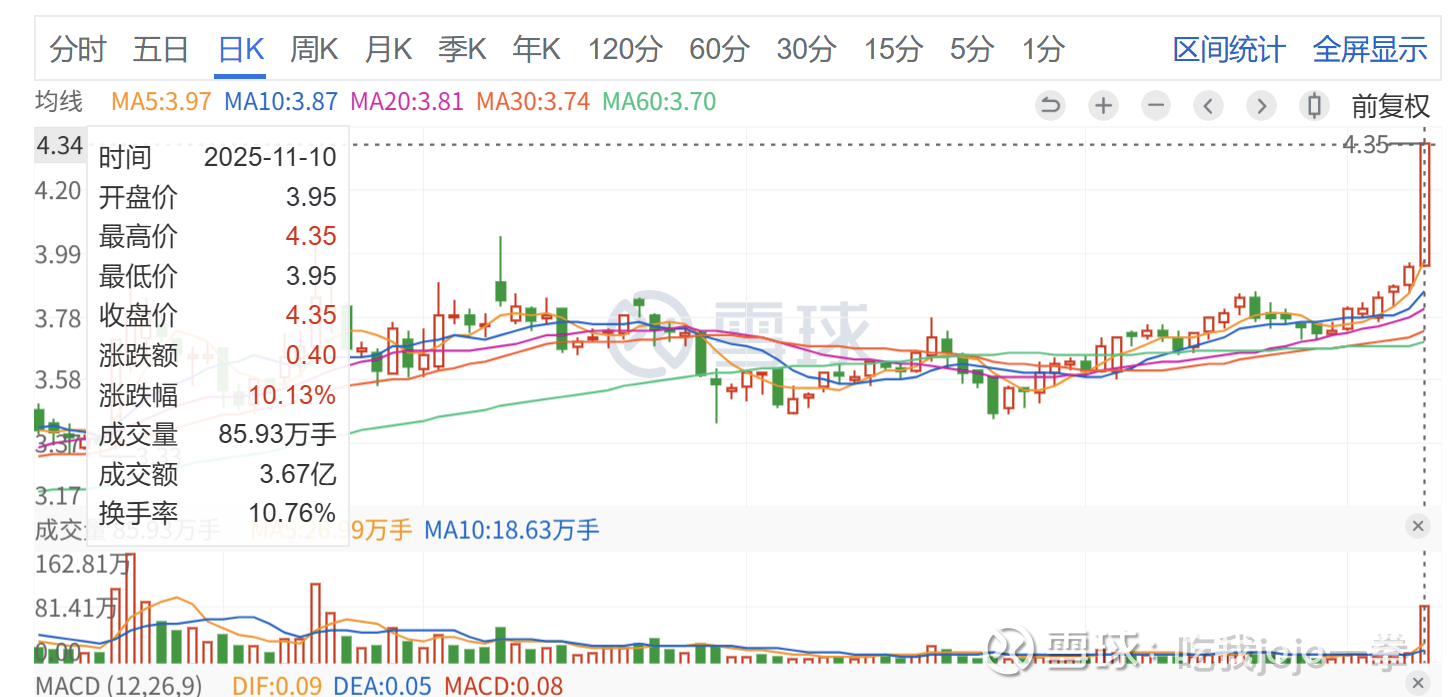Screen dimensions: 1451x697
Task: Click the MA5:3.97 indicator label
Action: tap(161, 101)
